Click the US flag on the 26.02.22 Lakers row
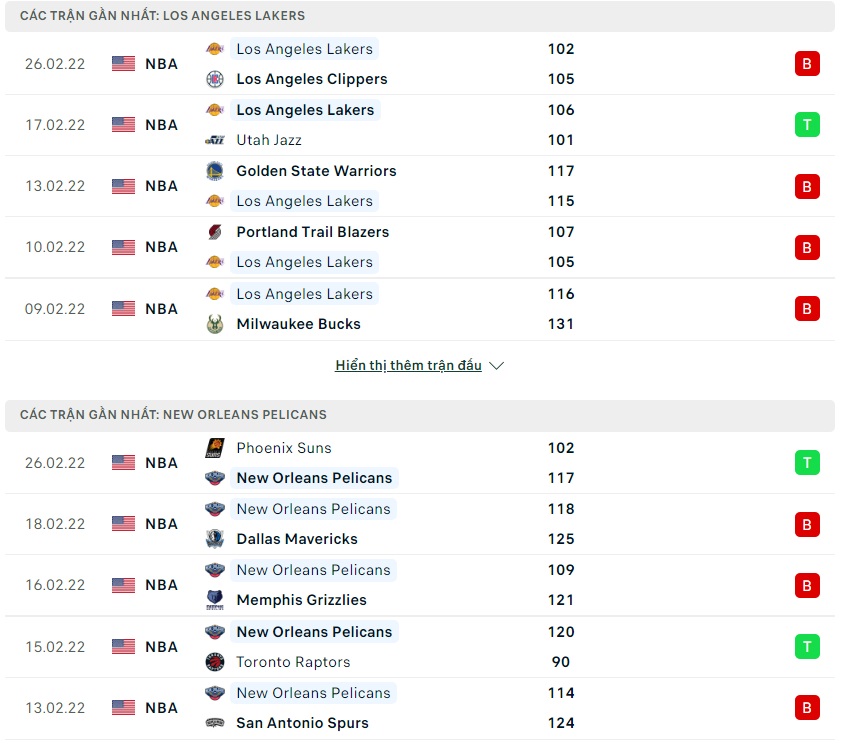Image resolution: width=844 pixels, height=748 pixels. 123,64
